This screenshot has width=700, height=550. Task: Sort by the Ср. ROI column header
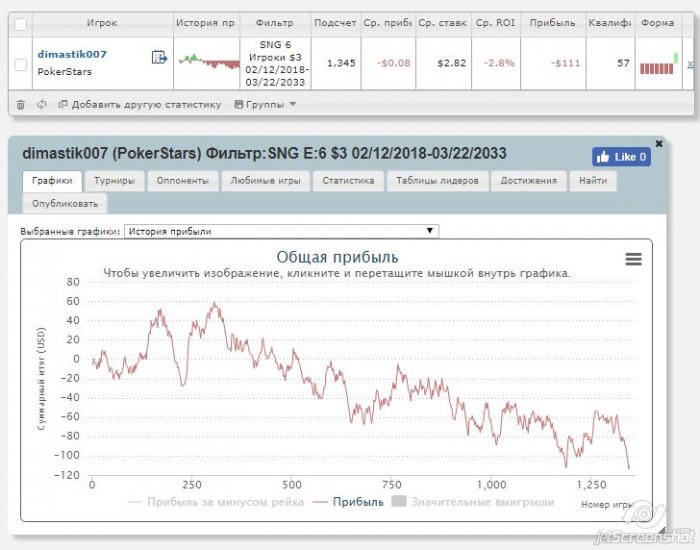(496, 23)
